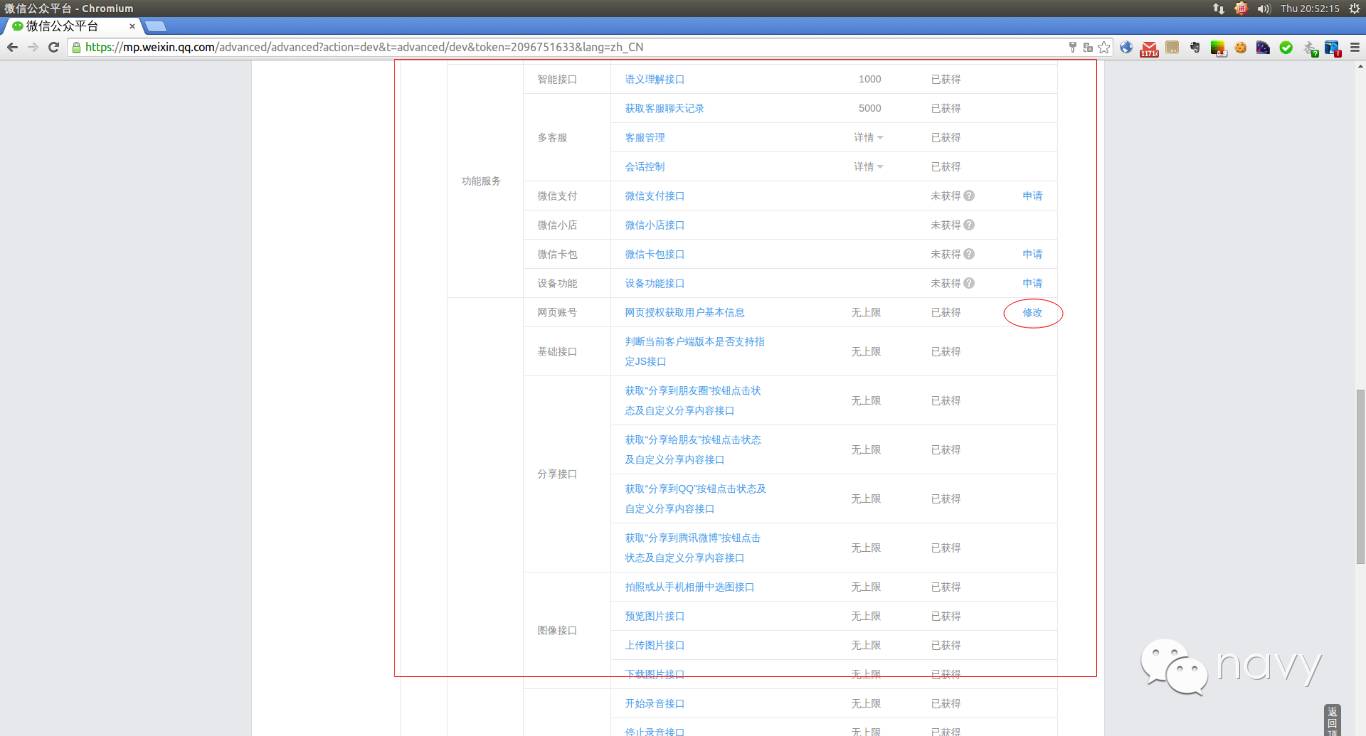Click the green padlock in the address bar
The width and height of the screenshot is (1366, 736).
pos(77,47)
